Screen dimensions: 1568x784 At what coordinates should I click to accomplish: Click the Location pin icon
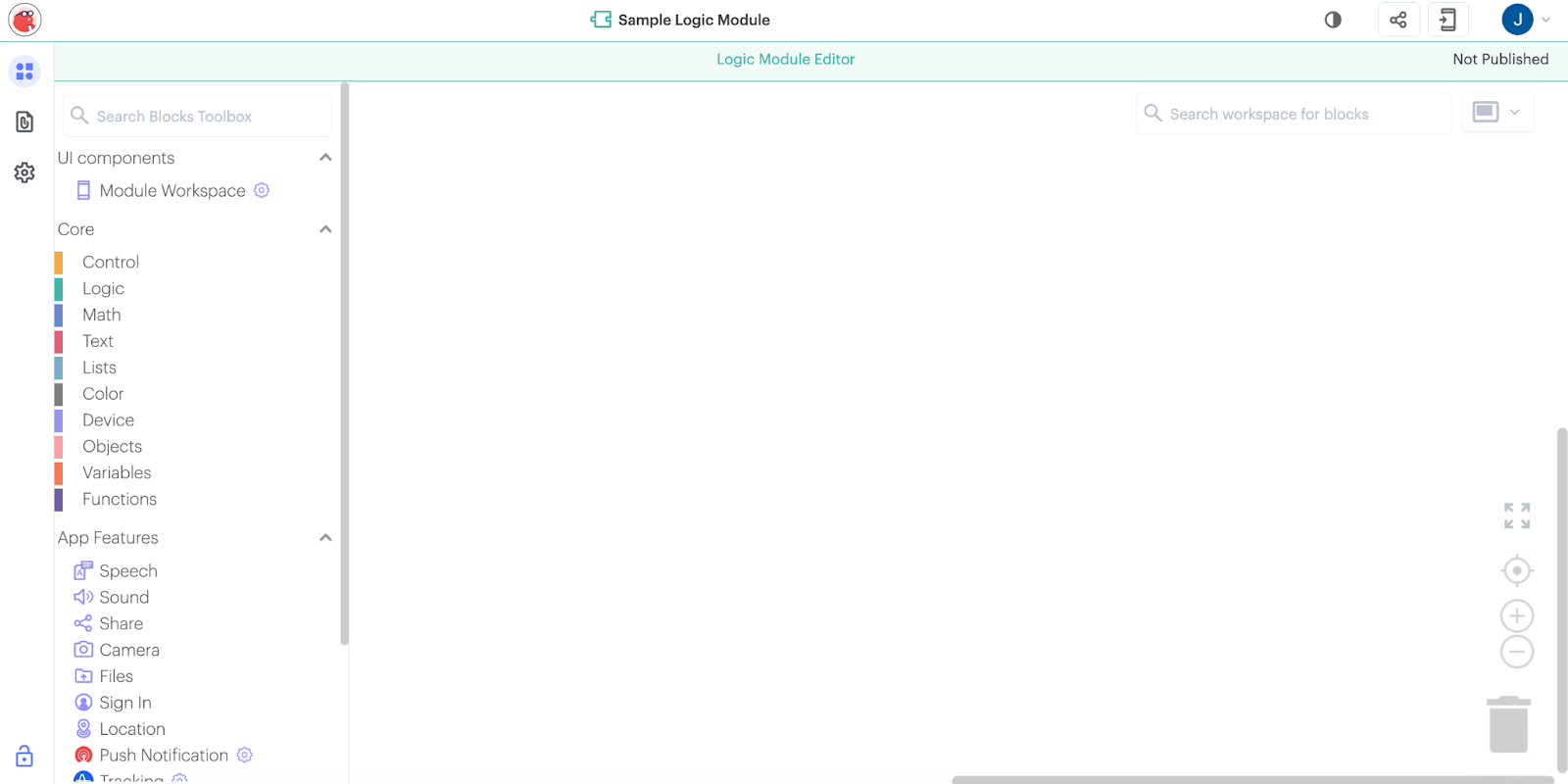(x=83, y=729)
